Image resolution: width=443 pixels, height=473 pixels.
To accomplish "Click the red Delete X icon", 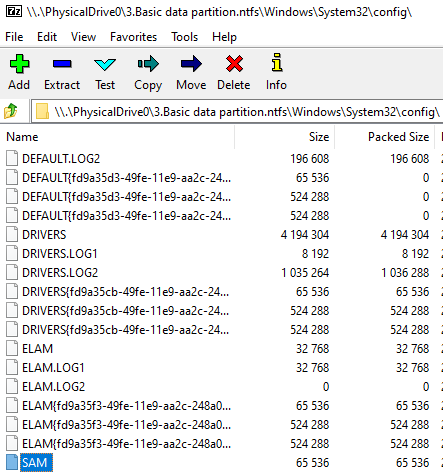I will point(234,64).
